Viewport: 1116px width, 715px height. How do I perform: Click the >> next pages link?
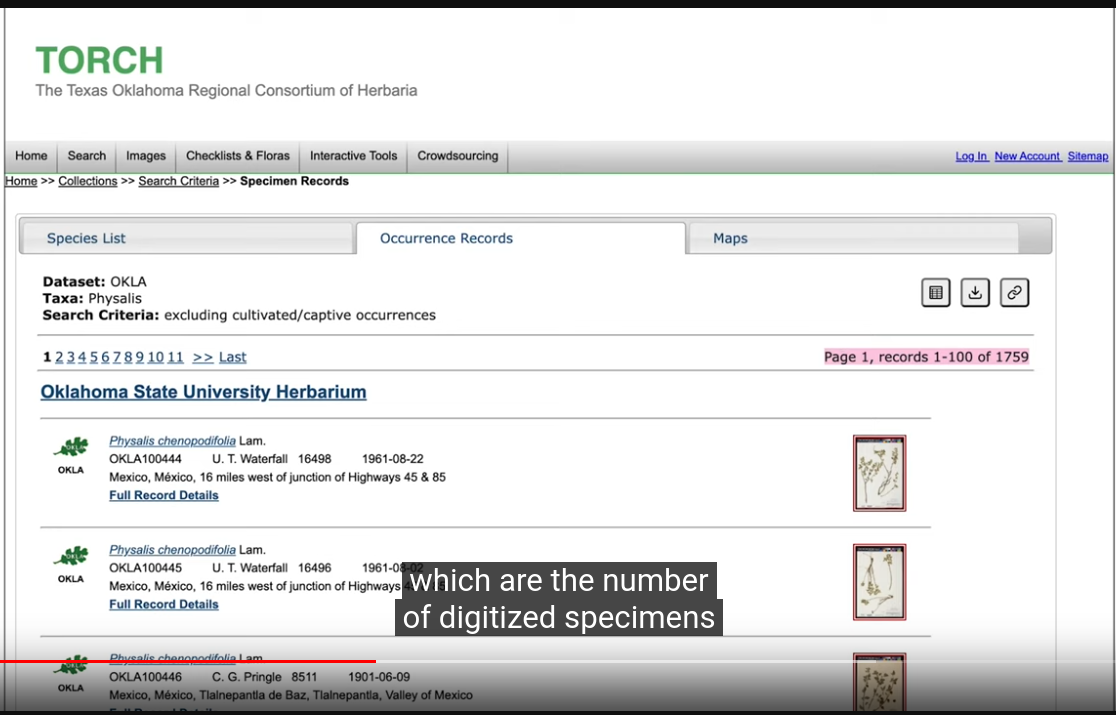(x=203, y=357)
